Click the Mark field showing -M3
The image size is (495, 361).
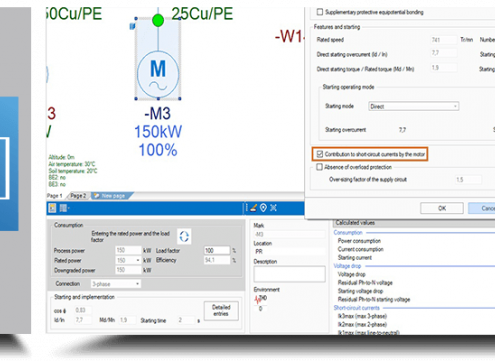(x=289, y=234)
